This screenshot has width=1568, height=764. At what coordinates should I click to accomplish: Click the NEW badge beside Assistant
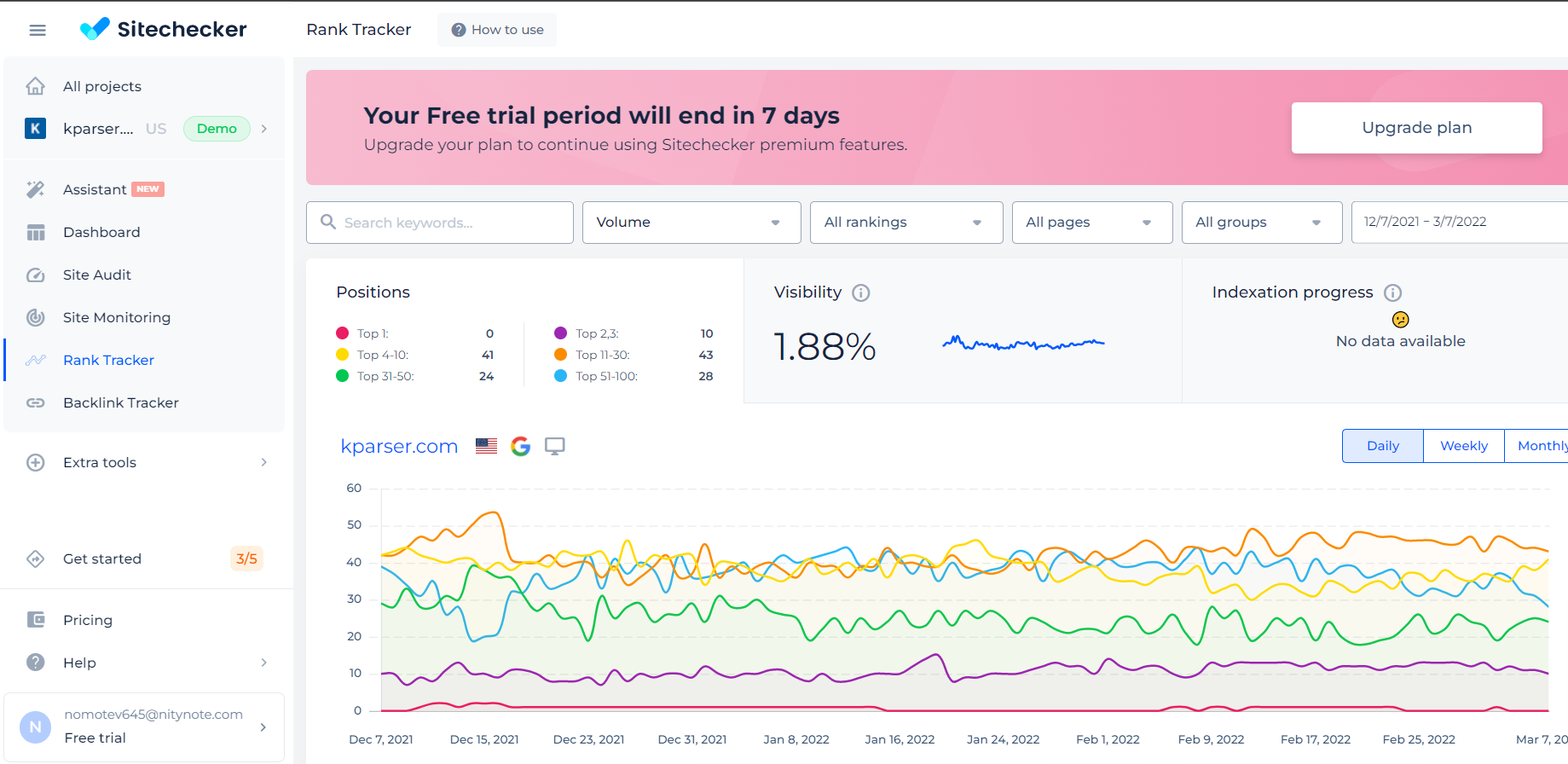pyautogui.click(x=148, y=189)
